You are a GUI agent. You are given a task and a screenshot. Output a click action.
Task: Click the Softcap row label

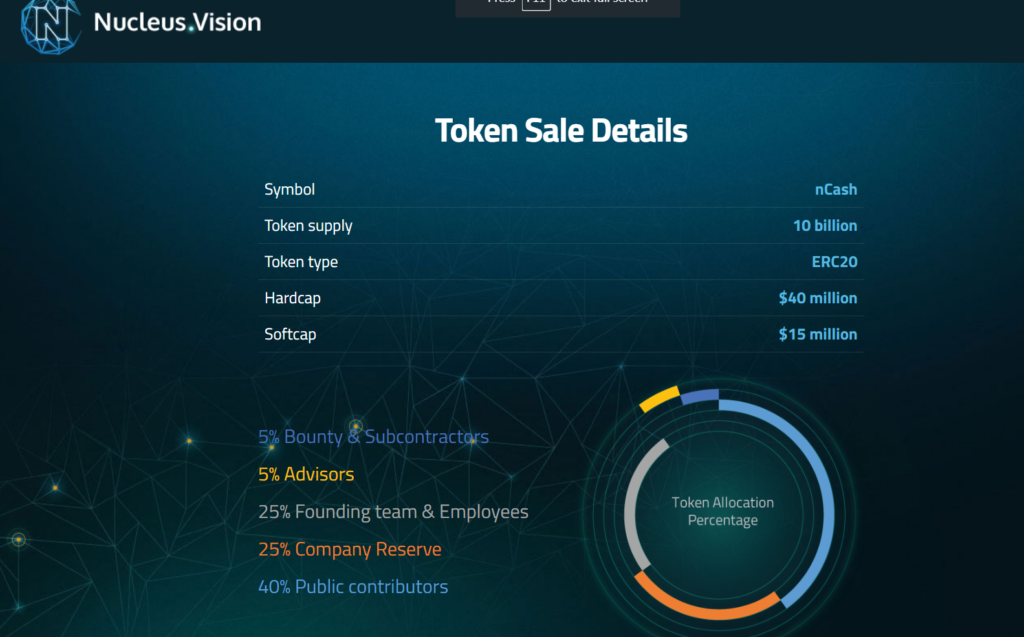coord(290,335)
